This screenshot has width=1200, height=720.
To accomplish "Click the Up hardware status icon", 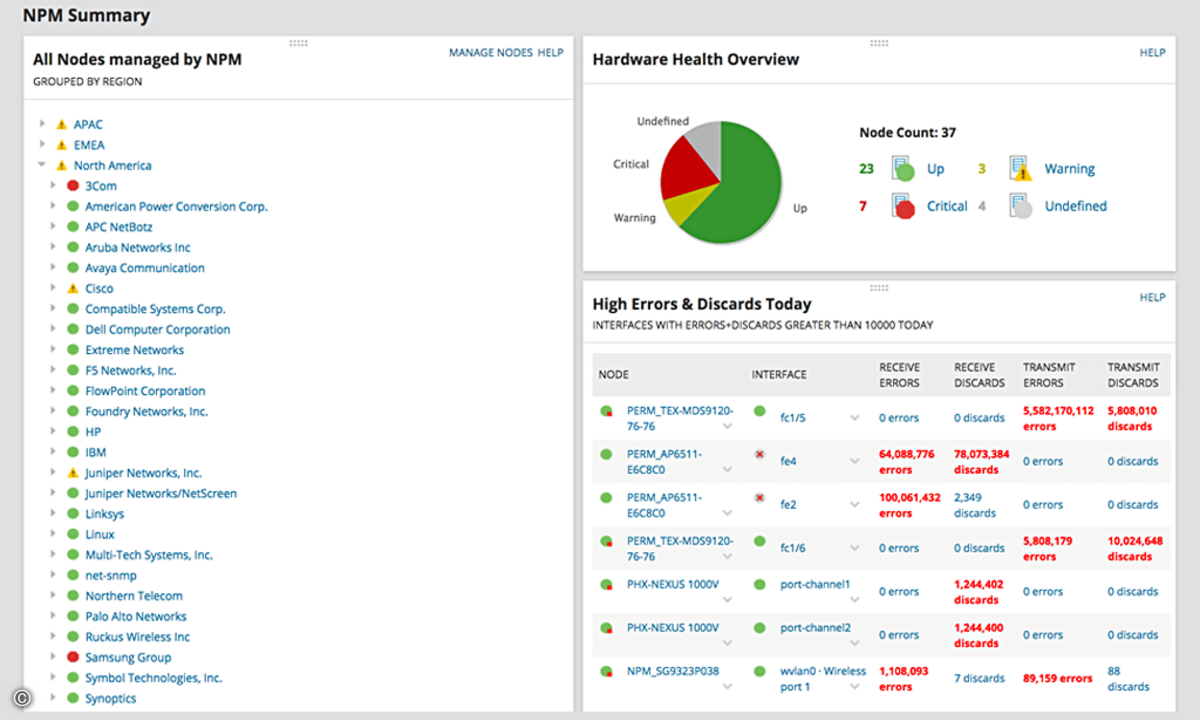I will [x=903, y=169].
